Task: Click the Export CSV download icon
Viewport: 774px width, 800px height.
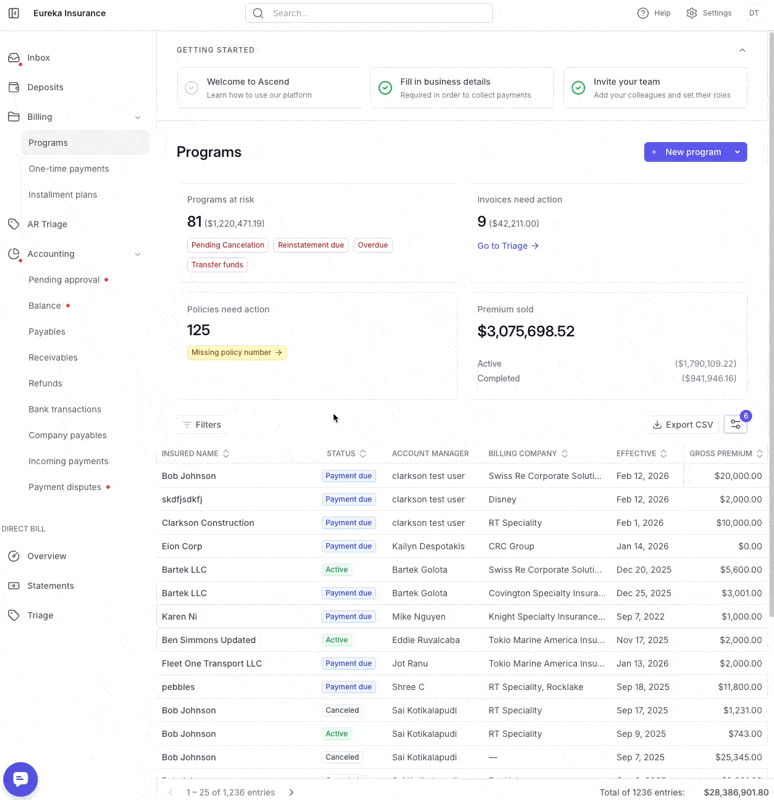Action: click(x=657, y=424)
